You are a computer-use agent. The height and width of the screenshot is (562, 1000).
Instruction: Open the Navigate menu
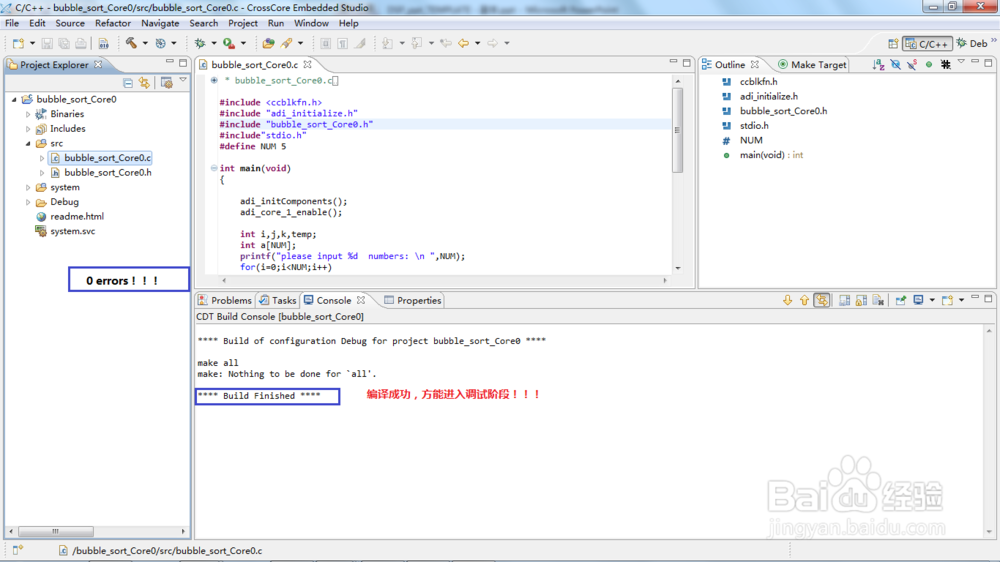pos(160,23)
